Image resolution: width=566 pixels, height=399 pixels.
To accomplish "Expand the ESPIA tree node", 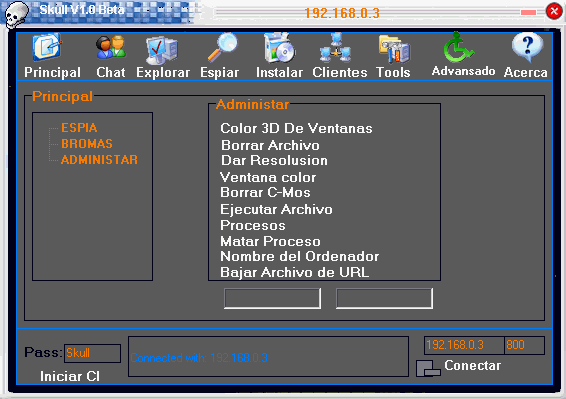I will point(79,128).
